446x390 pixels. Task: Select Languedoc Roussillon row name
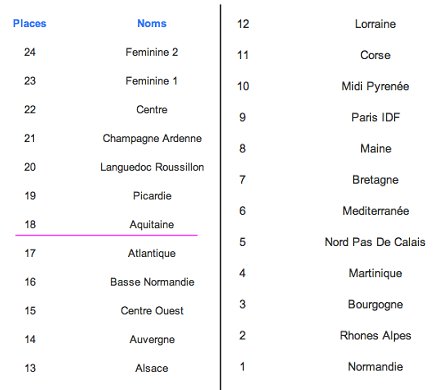click(x=152, y=167)
